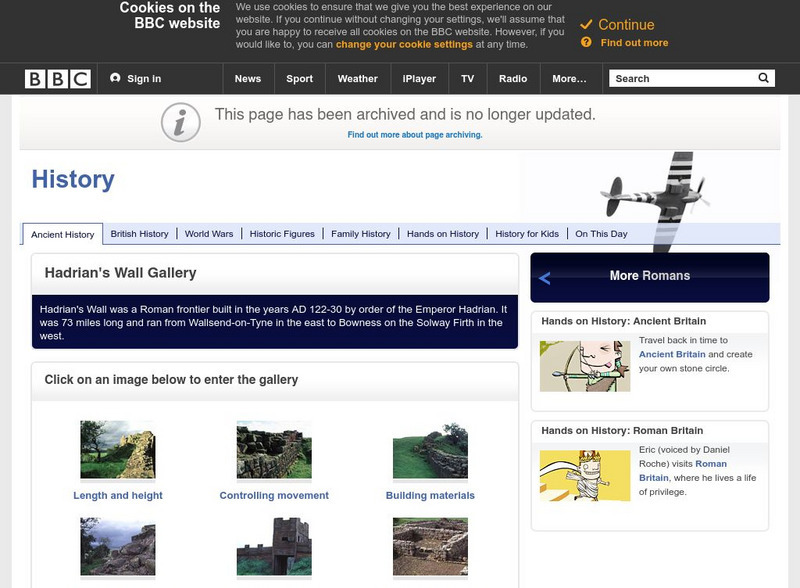
Task: Click the Ancient Britain archer cartoon image
Action: point(585,366)
